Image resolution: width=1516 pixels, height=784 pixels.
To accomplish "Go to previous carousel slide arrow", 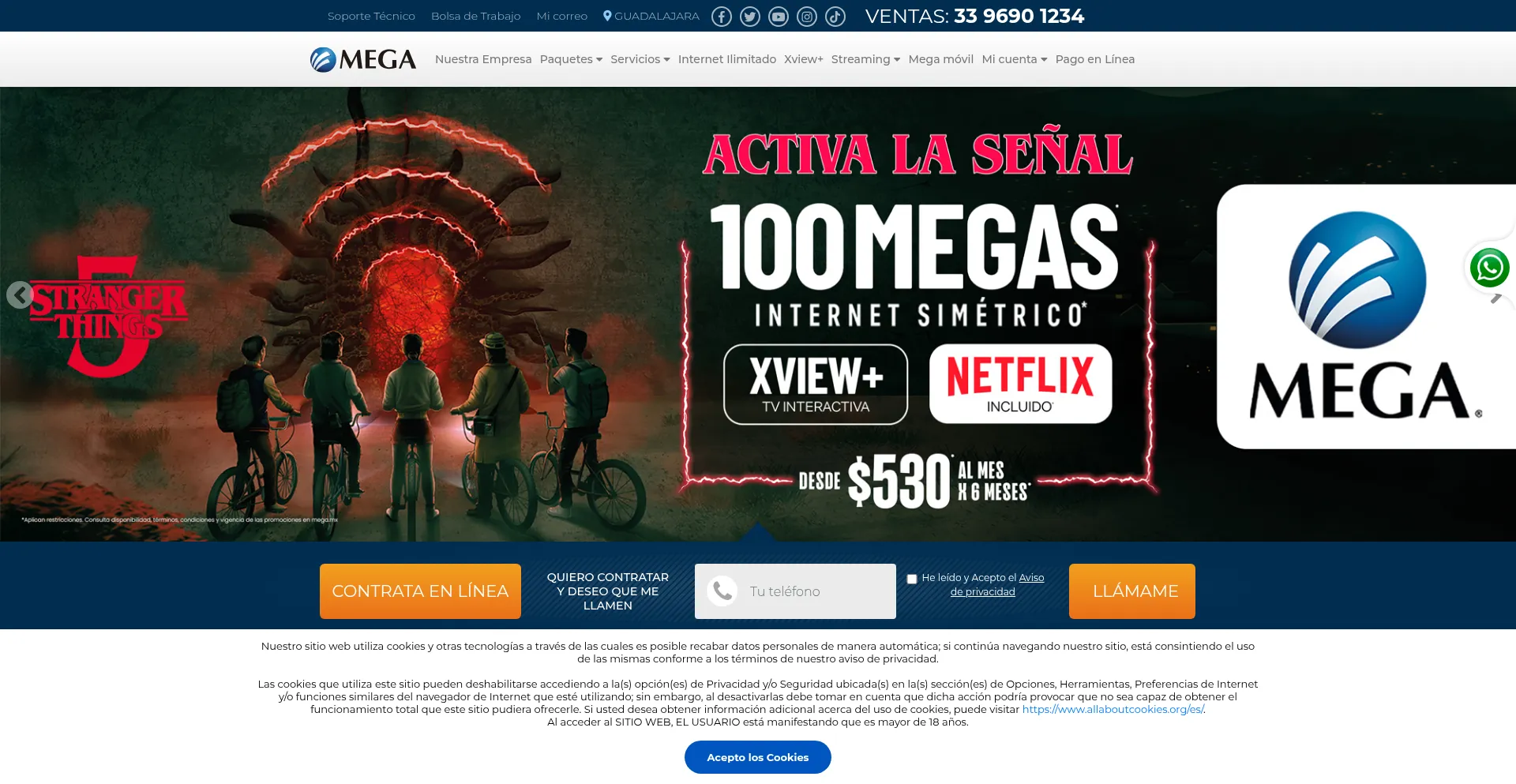I will [20, 294].
